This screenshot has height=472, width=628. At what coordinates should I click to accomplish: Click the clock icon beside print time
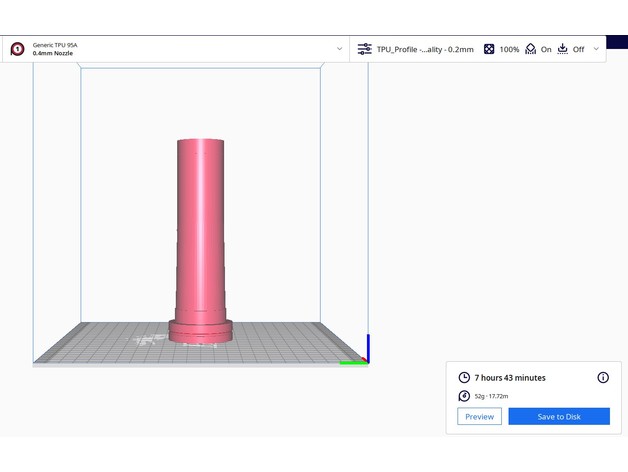(463, 378)
